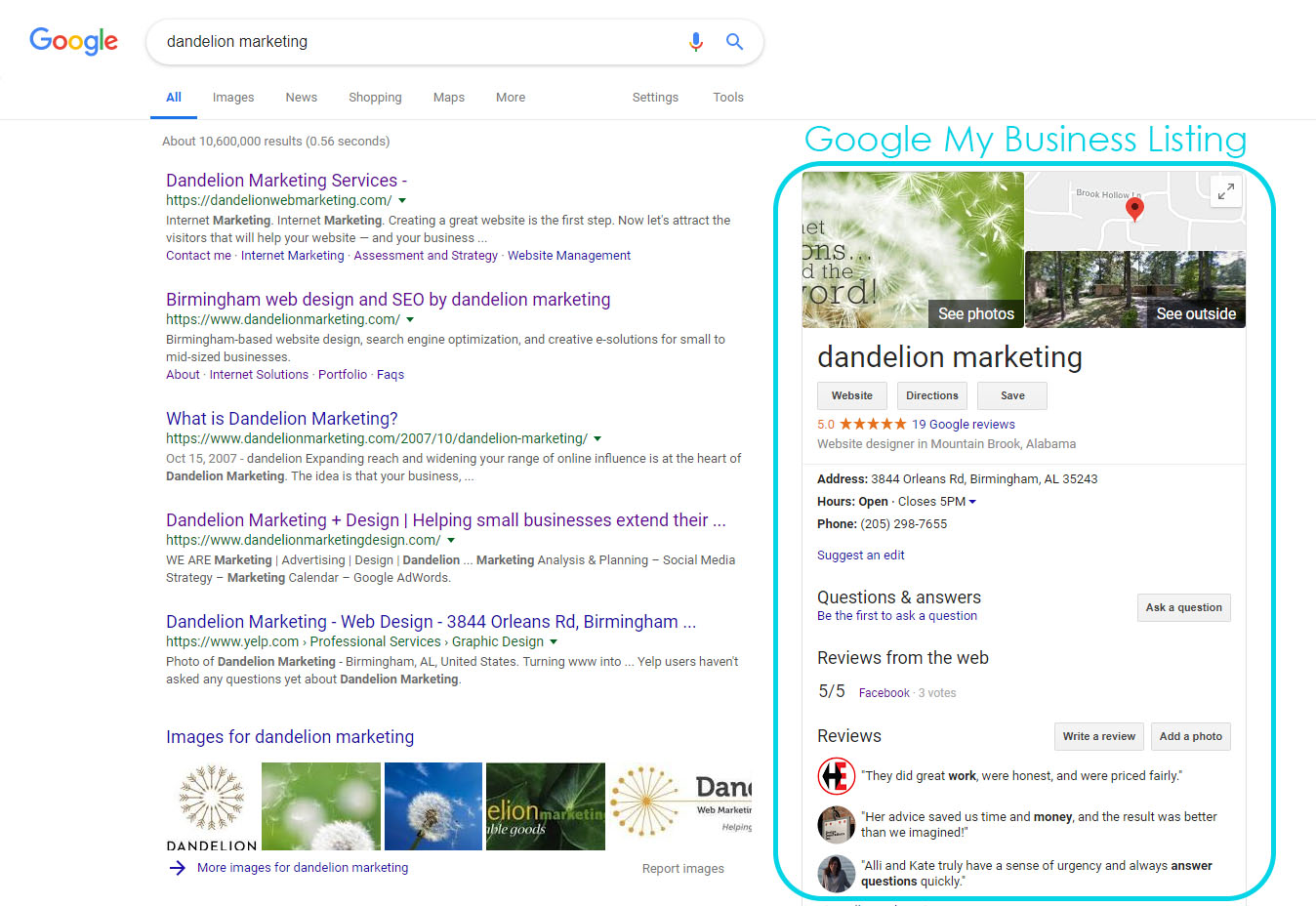Image resolution: width=1316 pixels, height=906 pixels.
Task: Open the Shopping tab
Action: [375, 98]
